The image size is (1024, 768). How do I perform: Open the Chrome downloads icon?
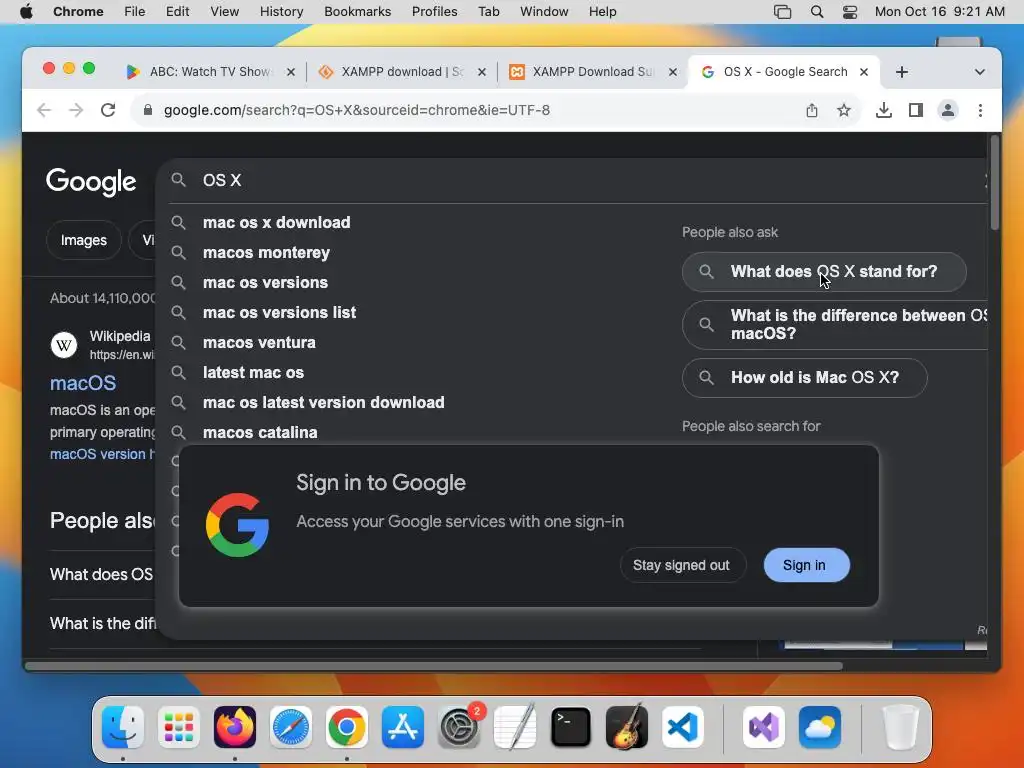pos(884,110)
